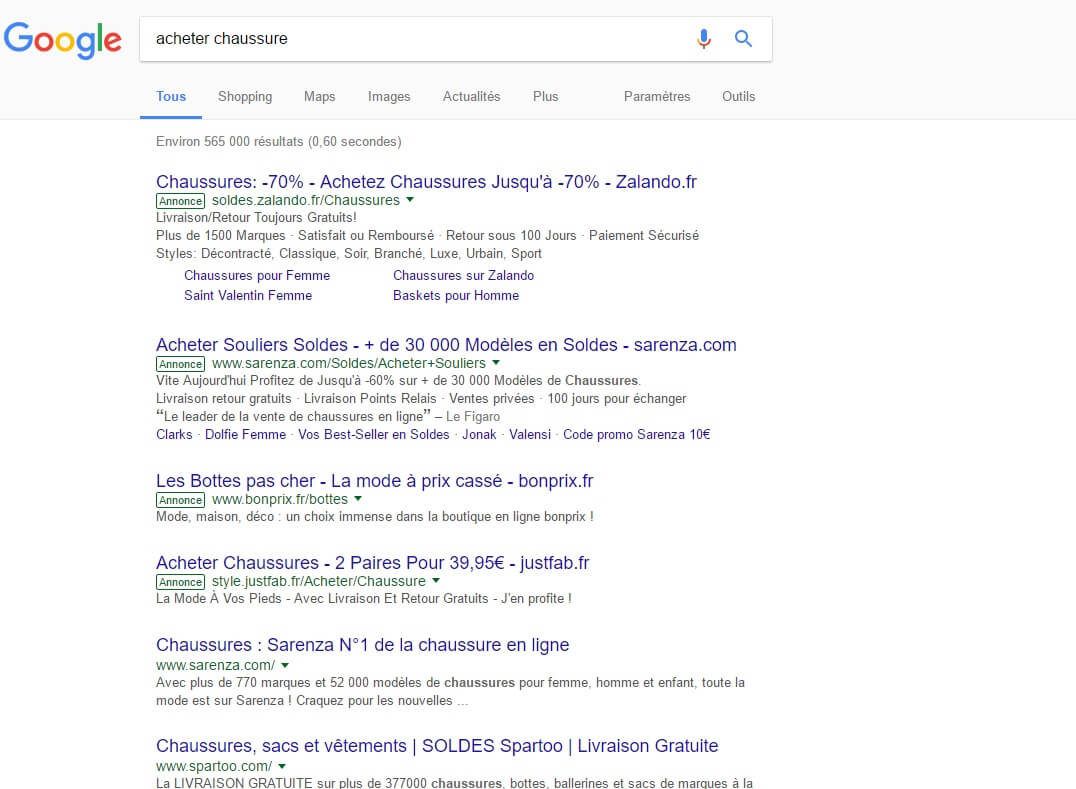The width and height of the screenshot is (1076, 789).
Task: Expand dropdown arrow next to www.bonprix.fr/bottes
Action: [358, 499]
